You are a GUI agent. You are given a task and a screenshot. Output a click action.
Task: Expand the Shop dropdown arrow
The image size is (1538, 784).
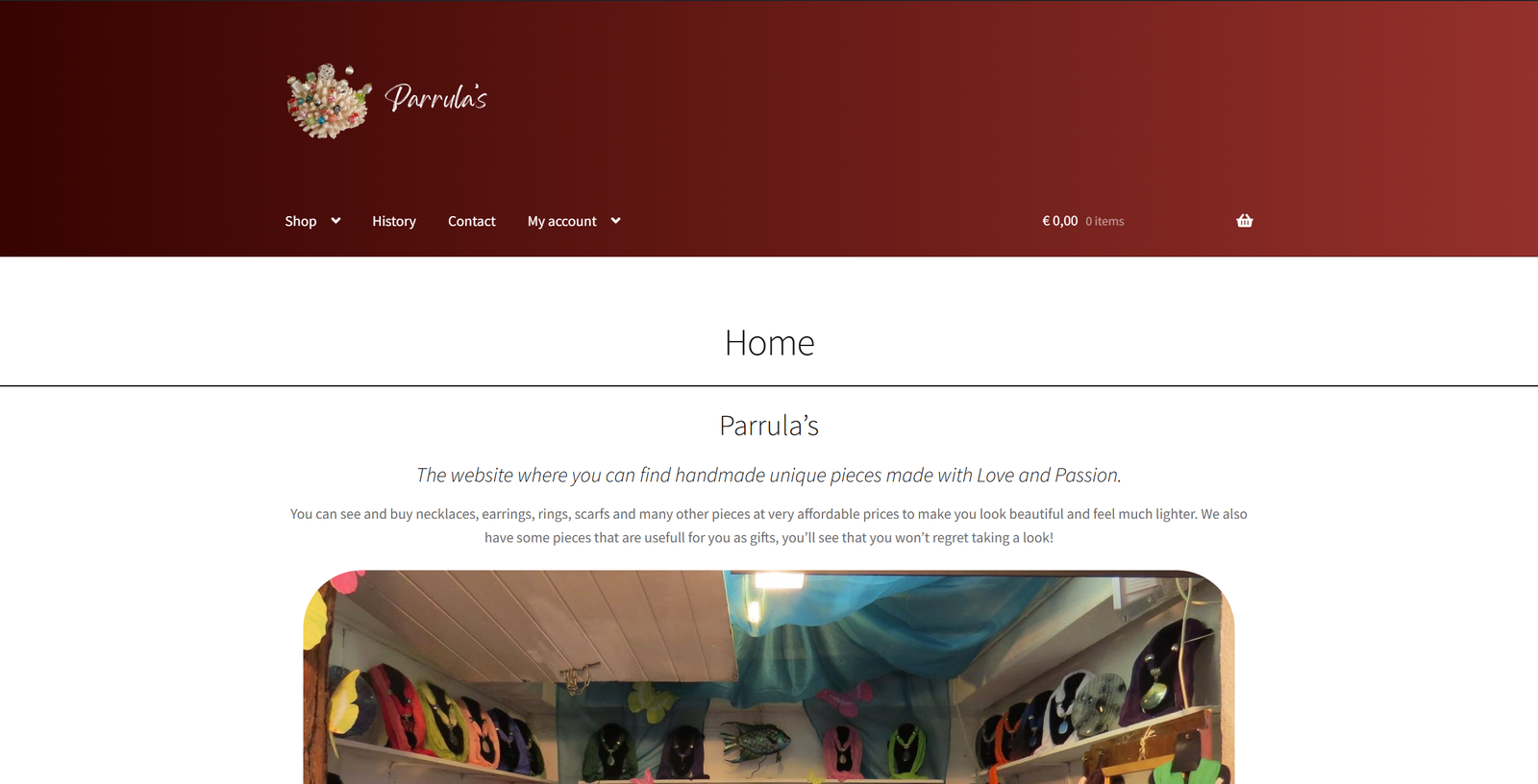[x=335, y=221]
